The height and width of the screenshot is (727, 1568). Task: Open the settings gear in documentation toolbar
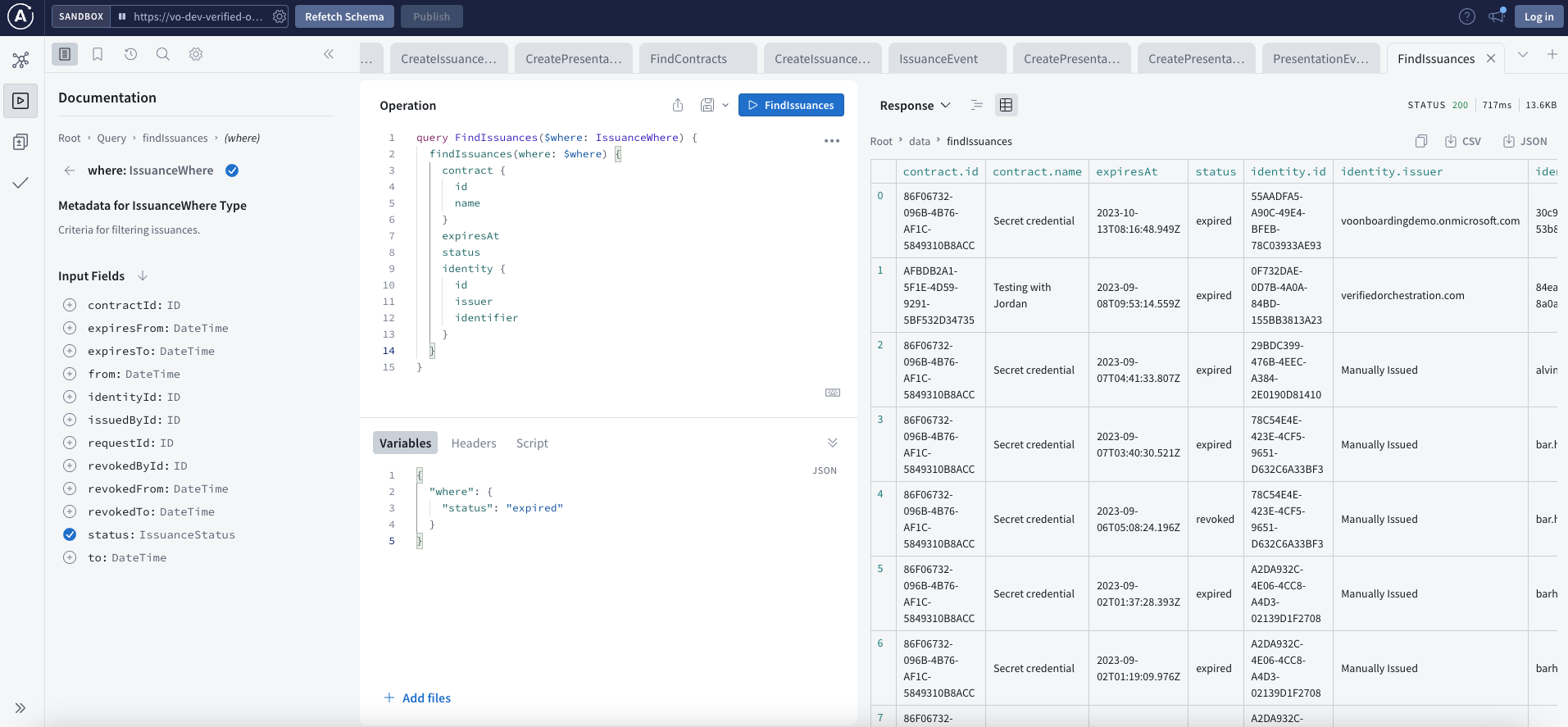[x=196, y=54]
